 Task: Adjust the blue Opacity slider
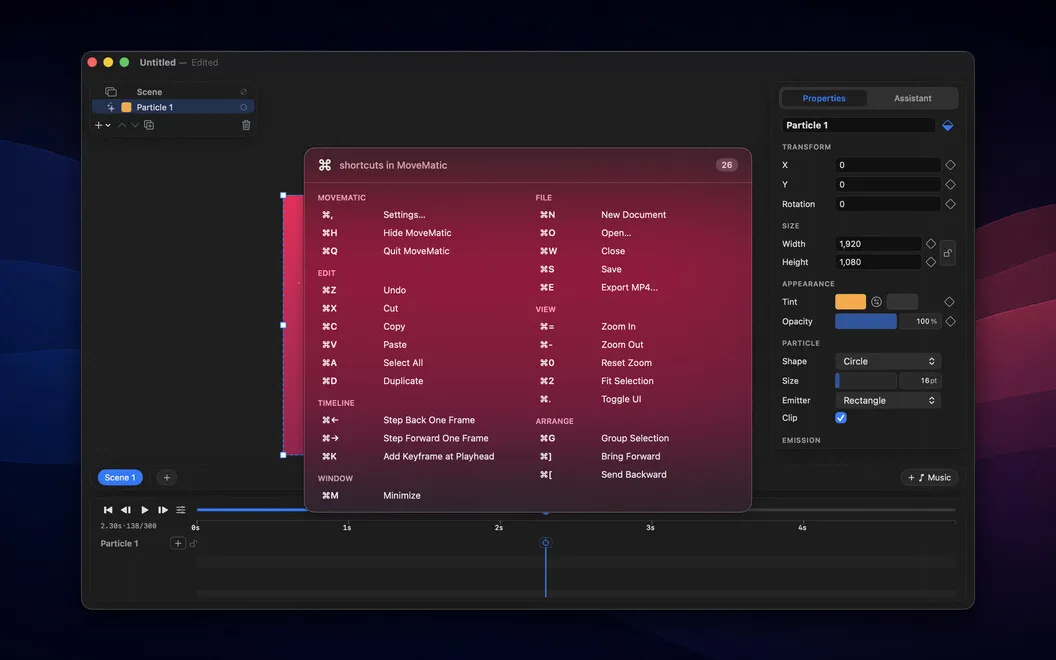(x=866, y=321)
